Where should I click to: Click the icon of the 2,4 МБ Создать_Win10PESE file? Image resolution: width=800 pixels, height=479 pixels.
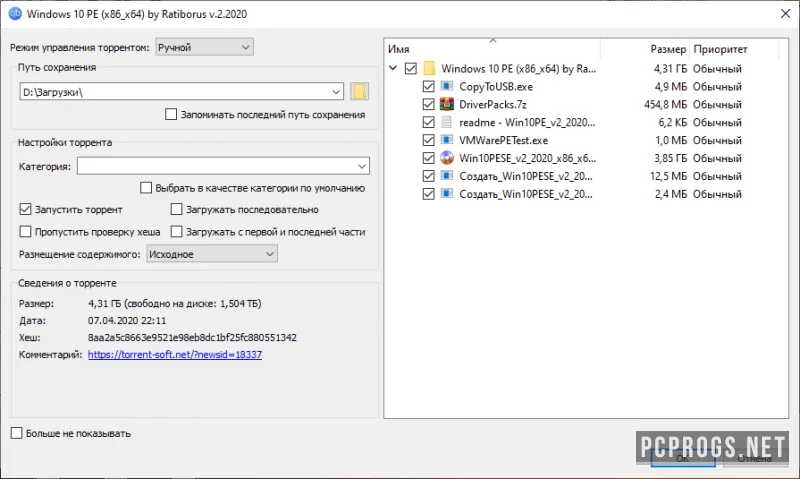pyautogui.click(x=447, y=194)
